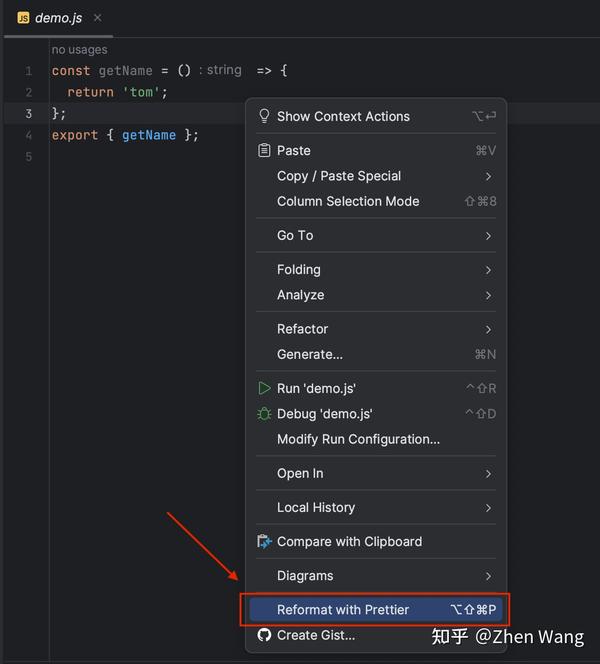Expand the Refactor submenu arrow

(x=488, y=329)
